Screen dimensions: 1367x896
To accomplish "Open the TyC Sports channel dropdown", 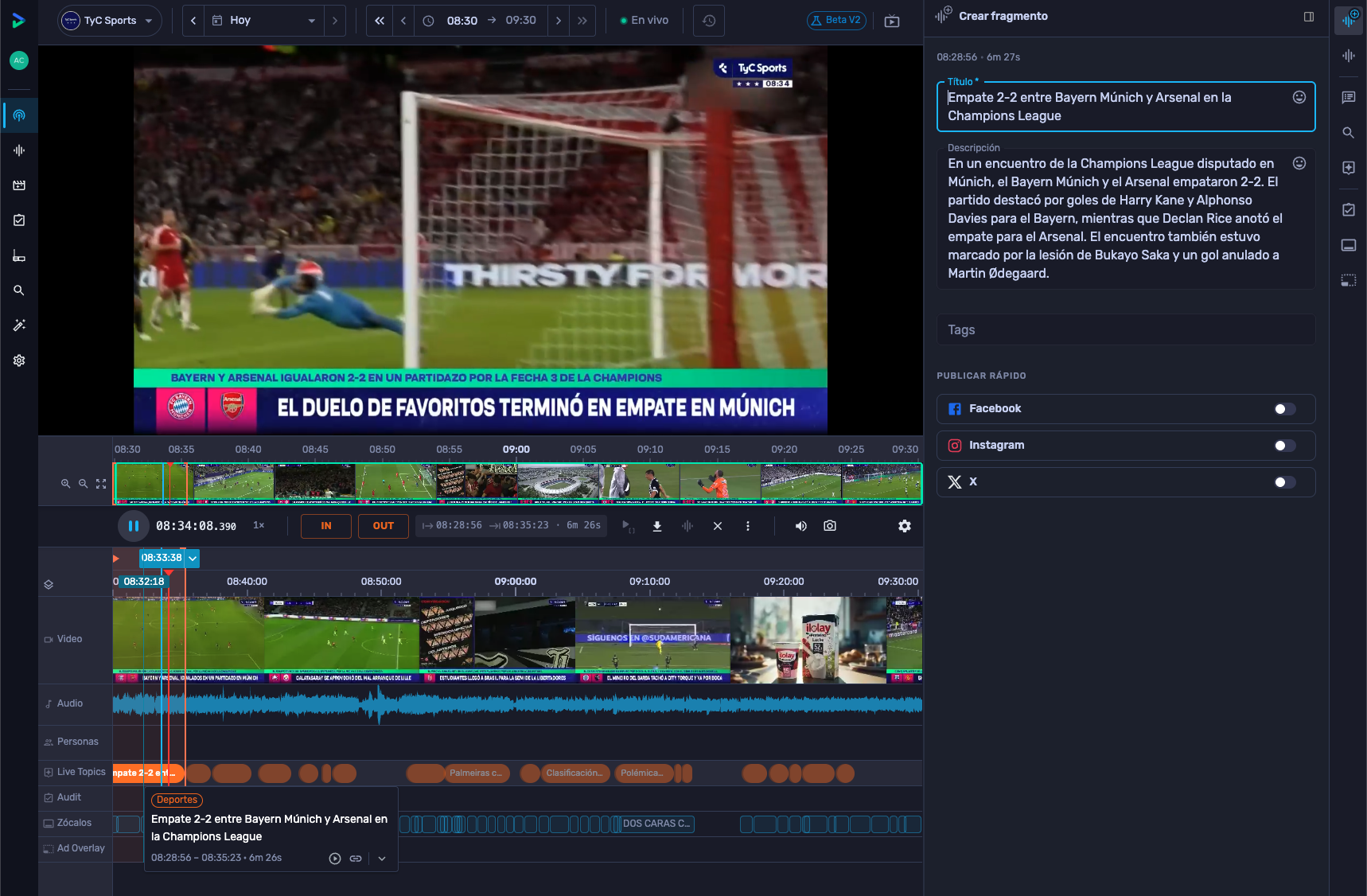I will [x=110, y=21].
